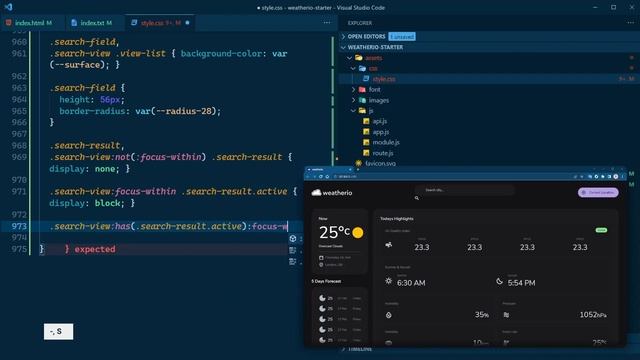Viewport: 640px width, 360px height.
Task: Click the '} expected' error message
Action: tap(90, 249)
